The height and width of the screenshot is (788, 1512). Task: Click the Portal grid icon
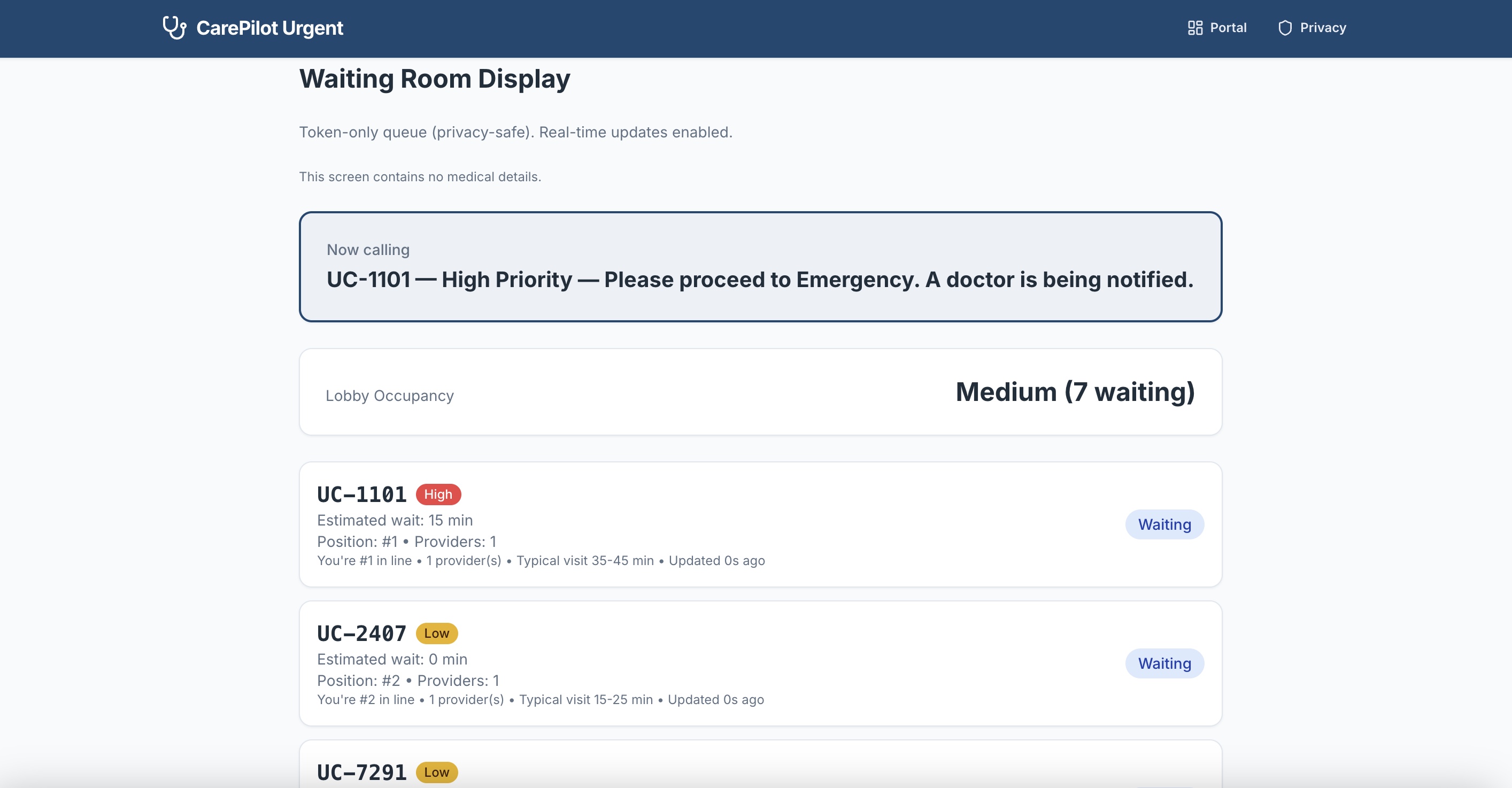pos(1194,28)
